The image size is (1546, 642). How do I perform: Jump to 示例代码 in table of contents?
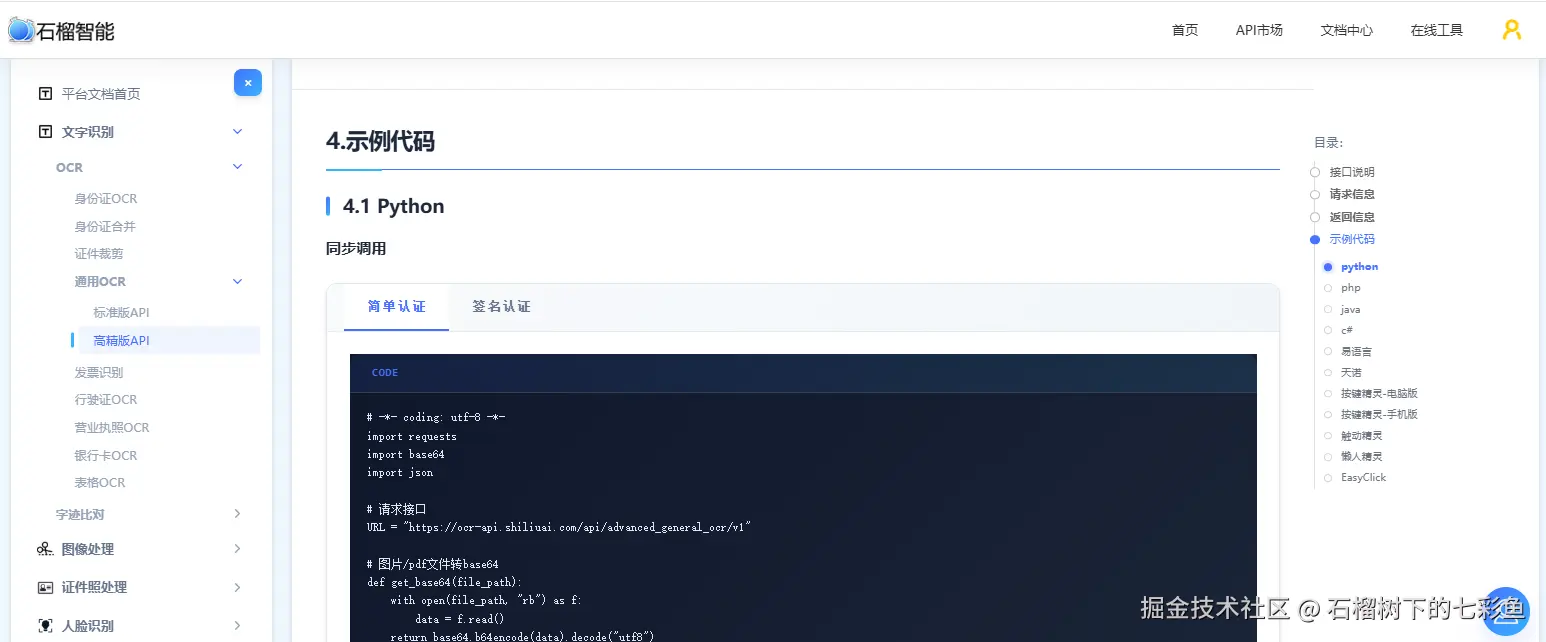tap(1352, 239)
